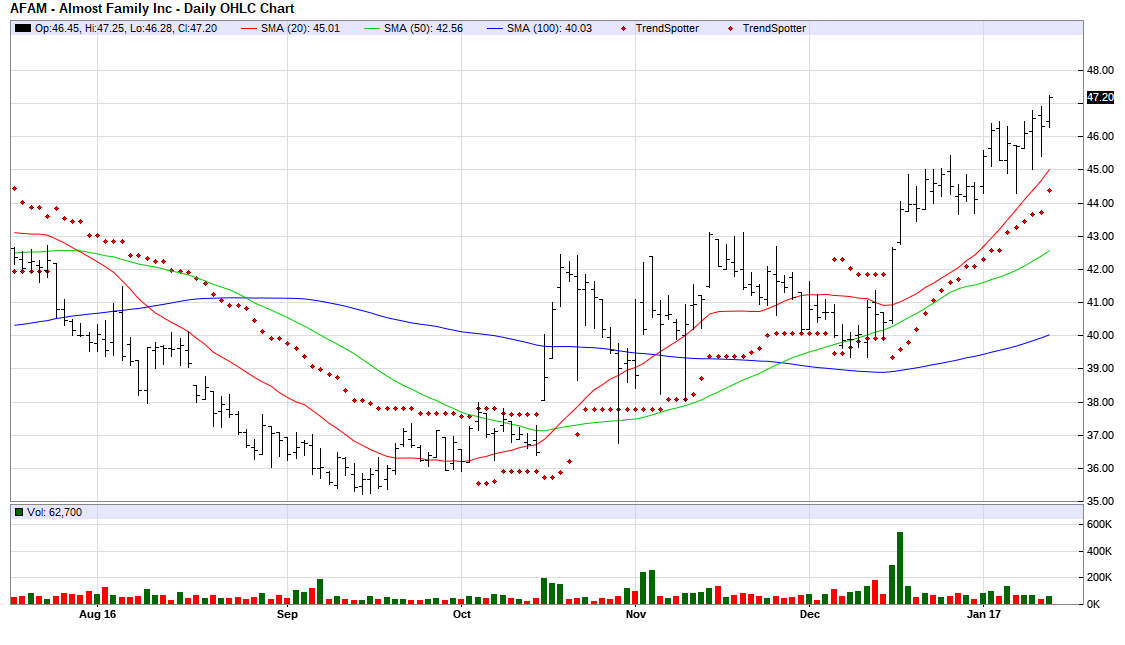The width and height of the screenshot is (1125, 645).
Task: Click the 38.00 price axis label
Action: pyautogui.click(x=1100, y=402)
